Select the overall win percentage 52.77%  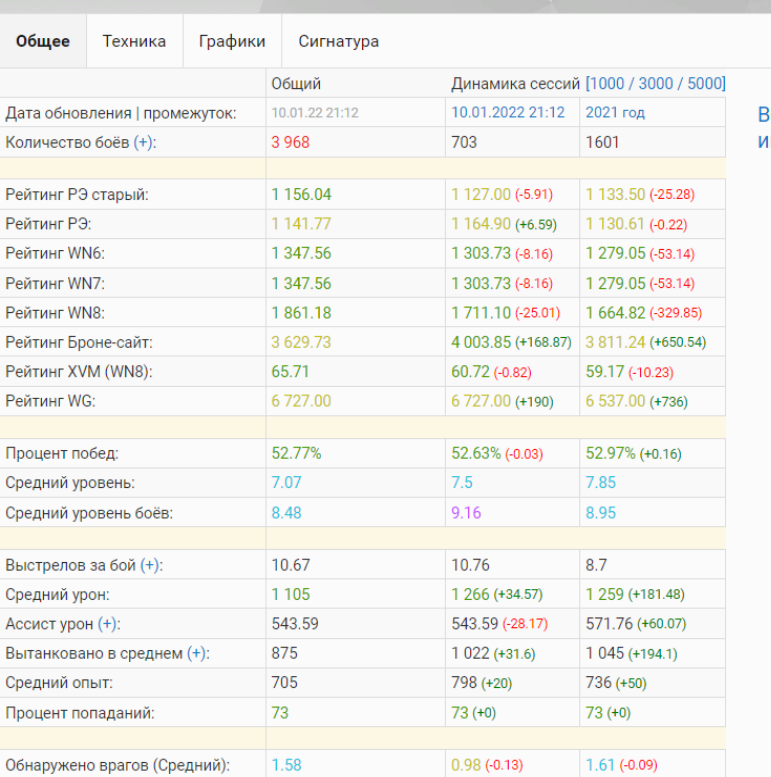(x=296, y=453)
